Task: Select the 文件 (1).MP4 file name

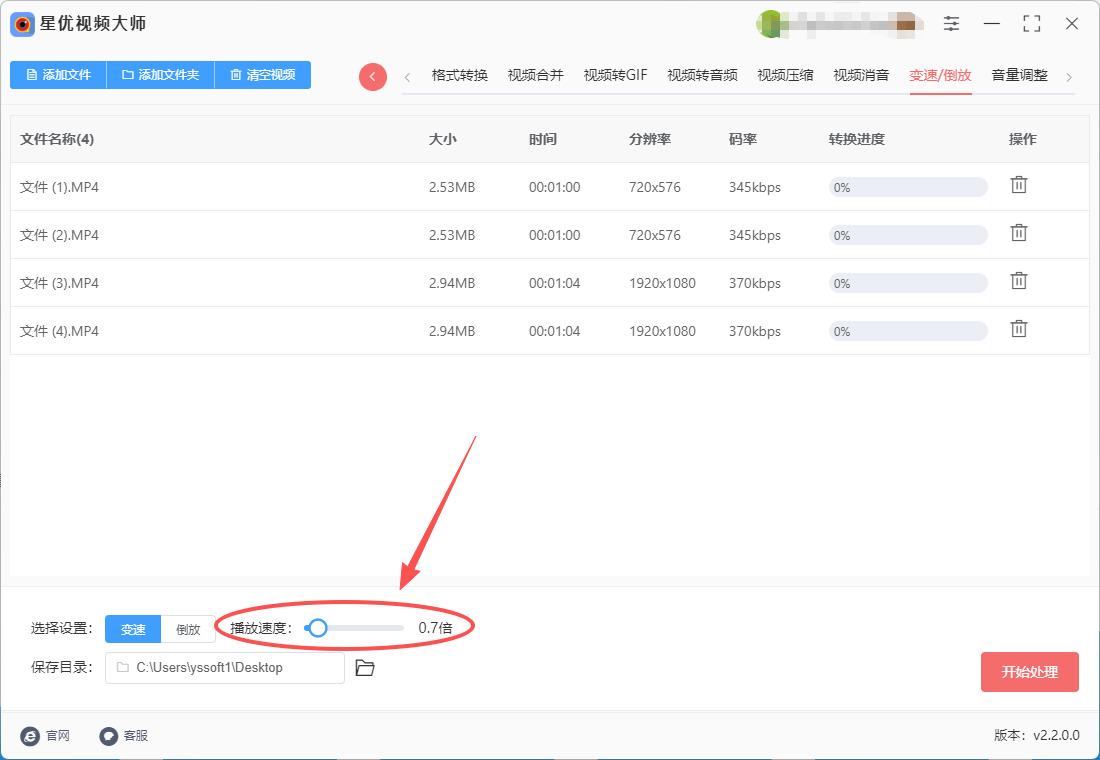Action: (x=59, y=187)
